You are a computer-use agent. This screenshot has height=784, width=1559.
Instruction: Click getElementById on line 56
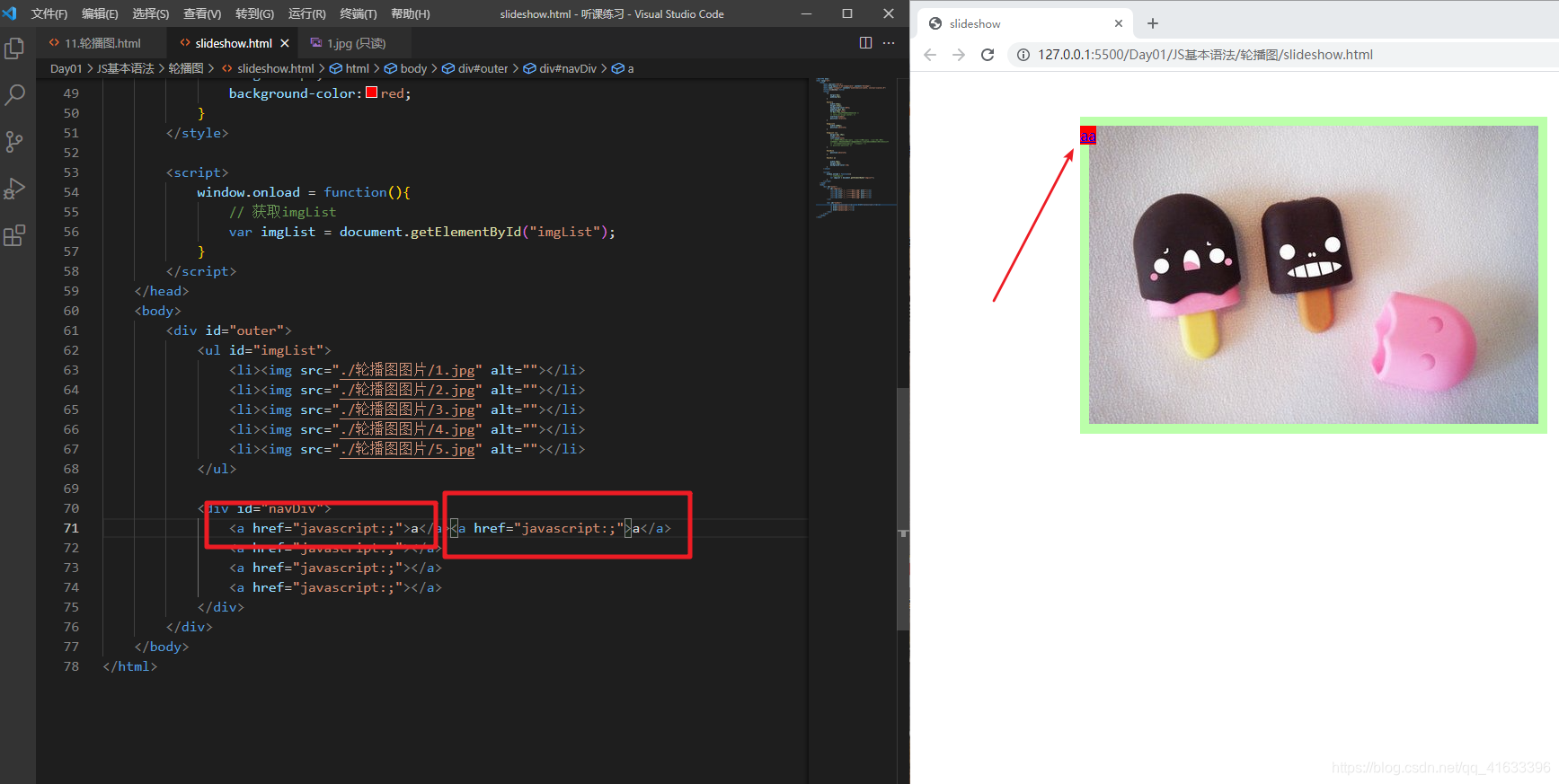coord(465,232)
